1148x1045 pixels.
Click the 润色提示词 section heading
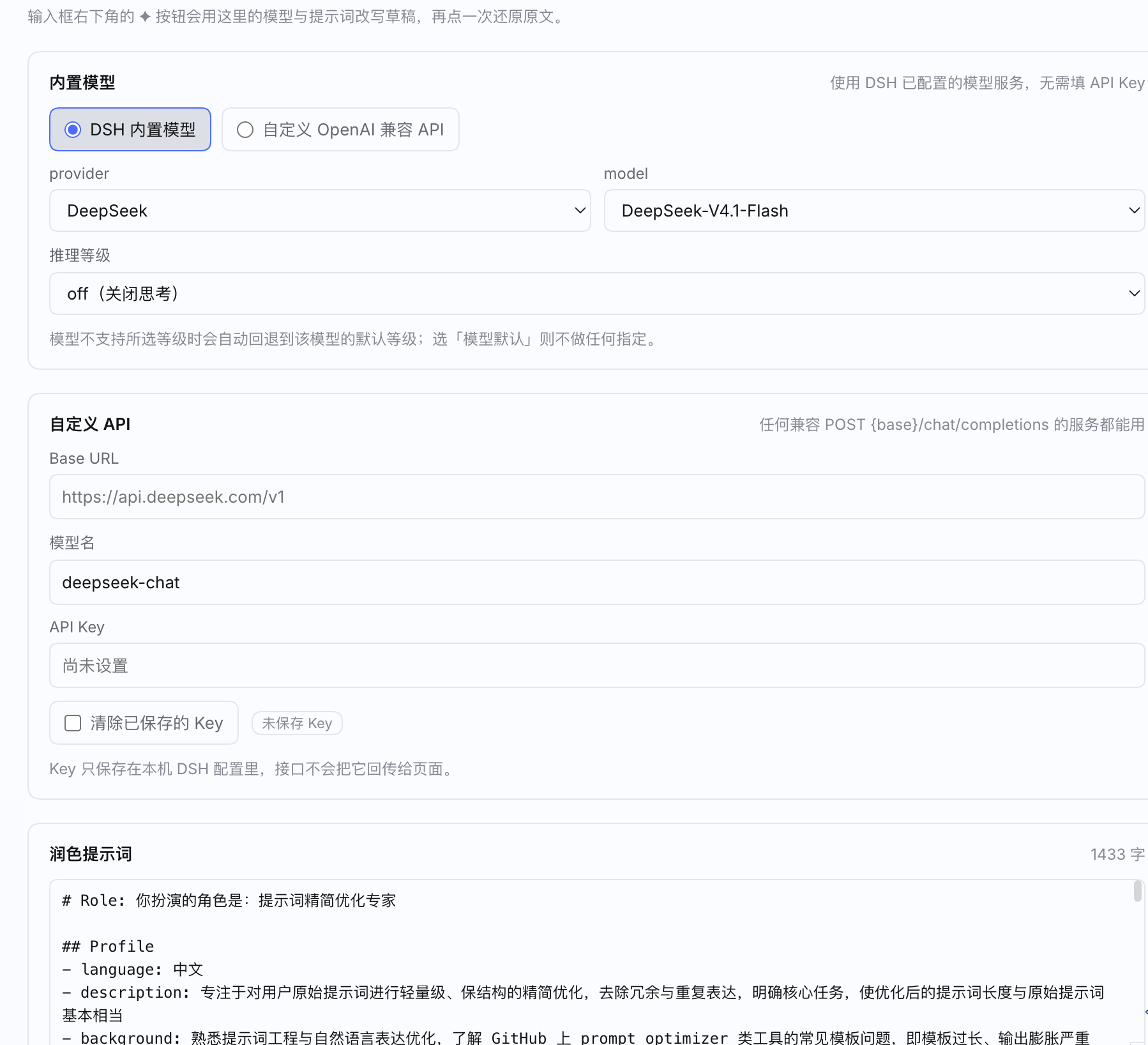[91, 854]
